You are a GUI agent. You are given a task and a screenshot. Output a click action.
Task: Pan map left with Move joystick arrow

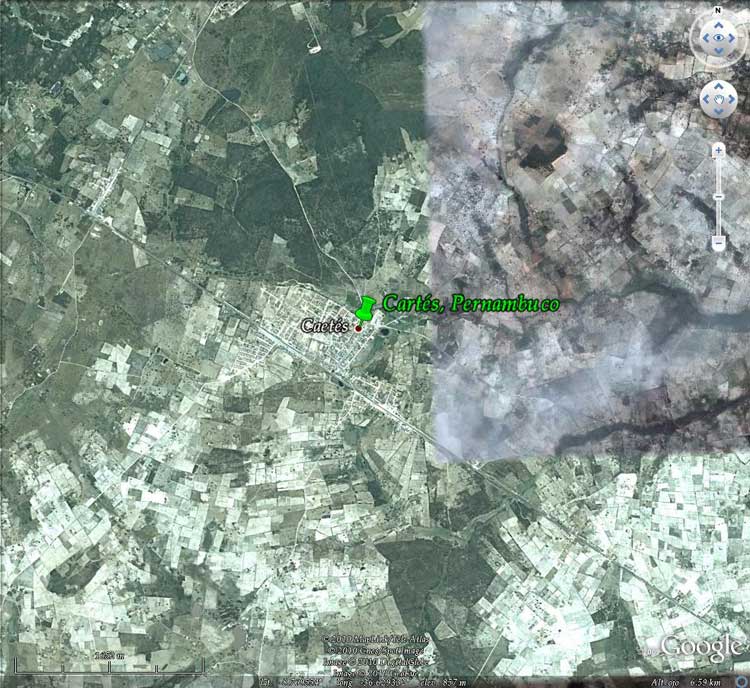click(x=706, y=99)
